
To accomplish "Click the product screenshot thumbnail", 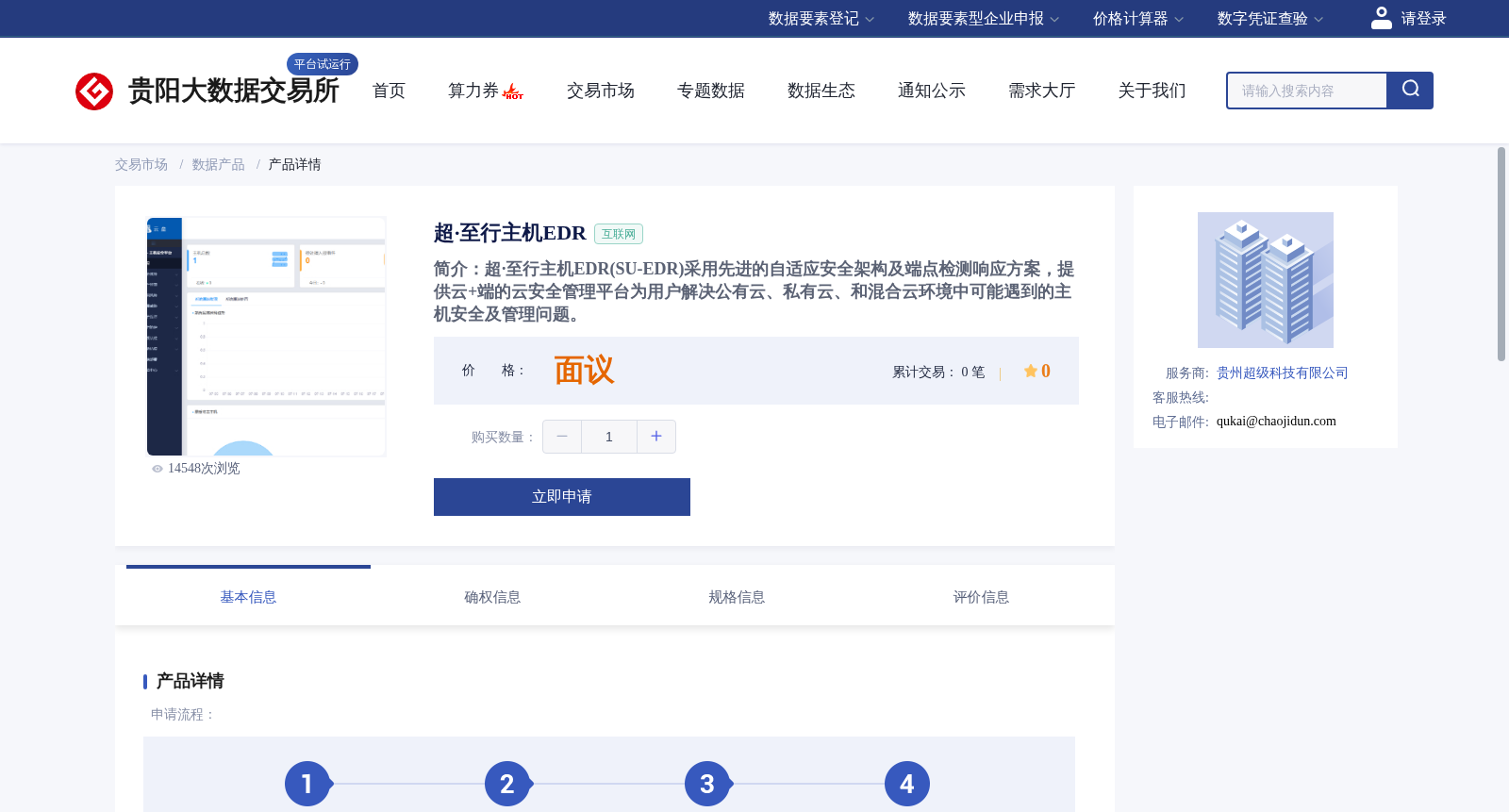I will click(266, 337).
